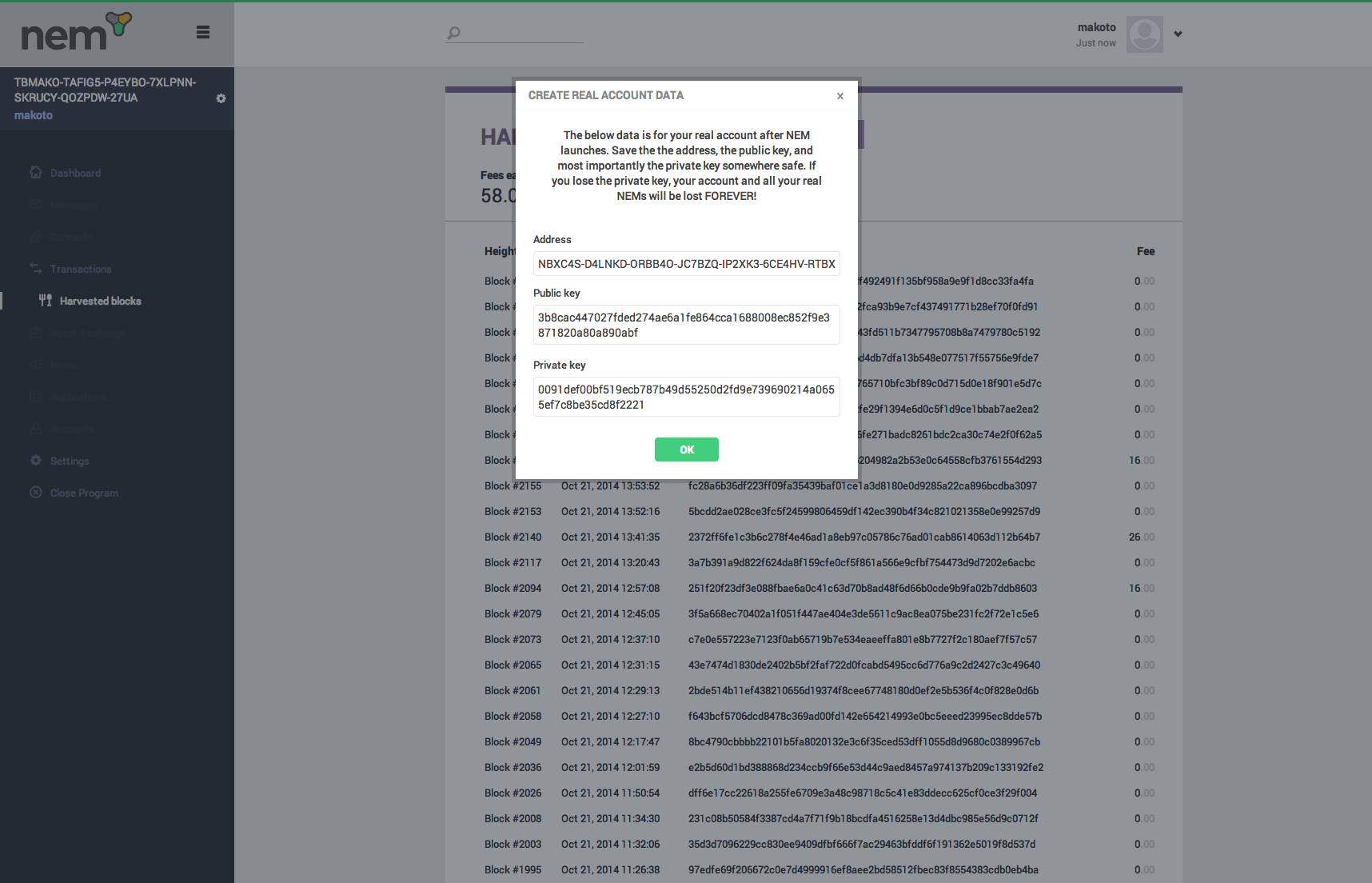Screen dimensions: 1372x883
Task: Click the date 'Oct 21, 2014 12:29:13'
Action: pyautogui.click(x=611, y=690)
